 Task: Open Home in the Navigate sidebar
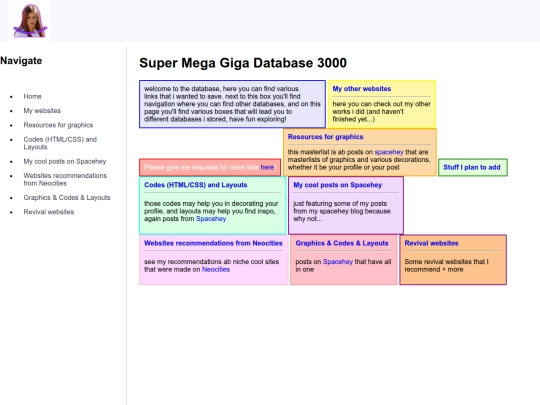coord(32,96)
